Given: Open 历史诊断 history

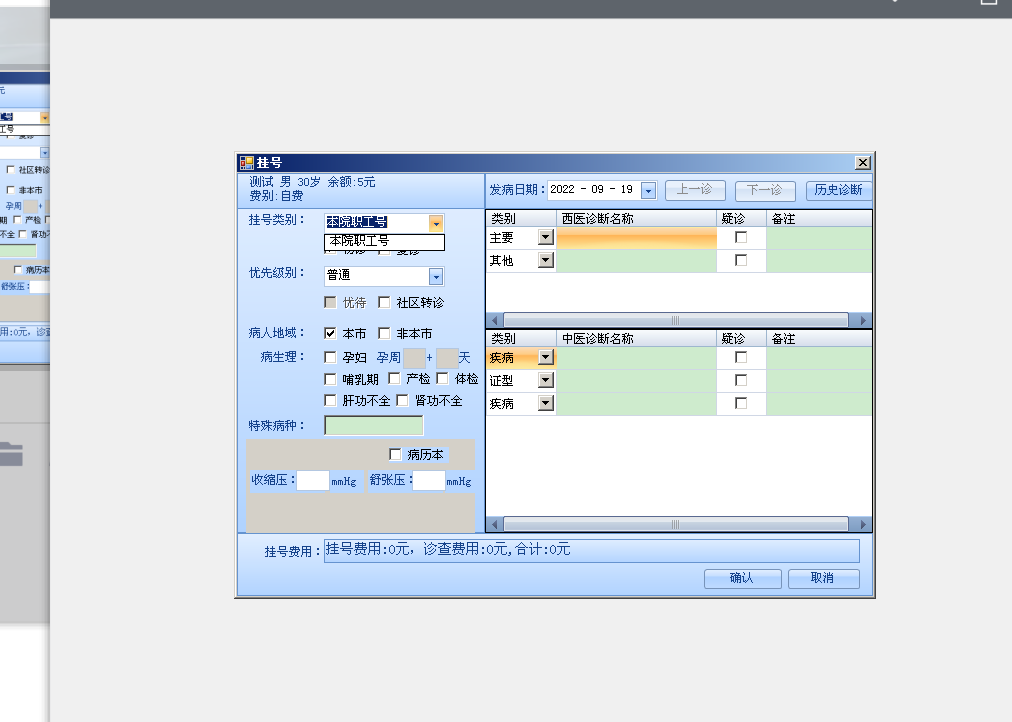Looking at the screenshot, I should click(x=838, y=190).
